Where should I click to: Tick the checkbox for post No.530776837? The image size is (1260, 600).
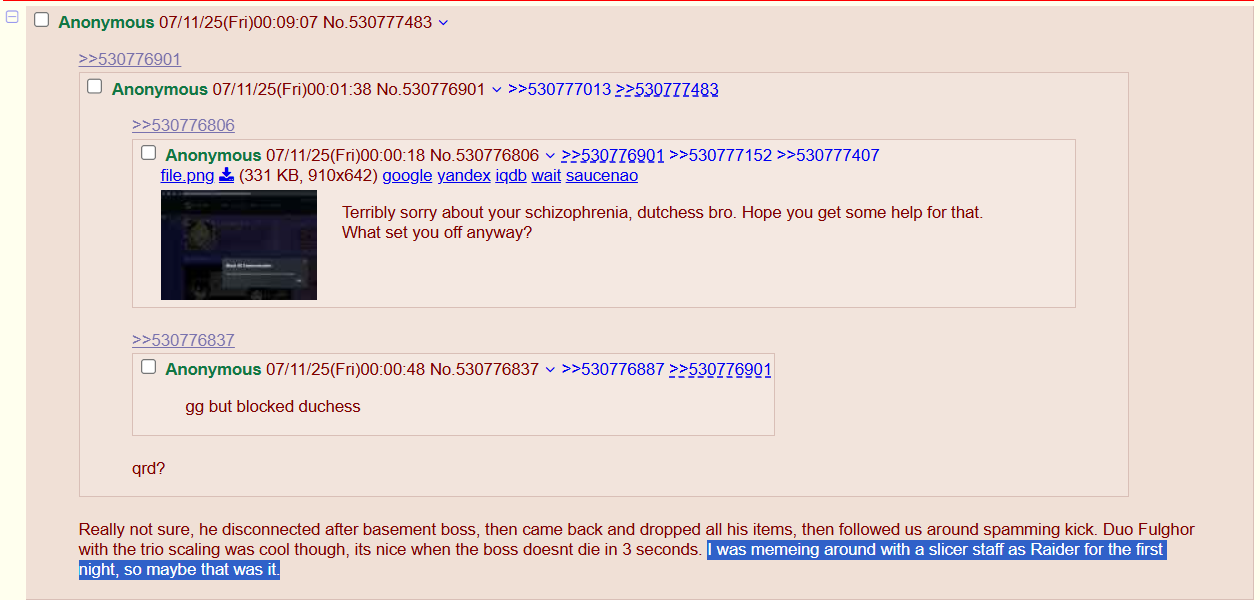pyautogui.click(x=148, y=367)
